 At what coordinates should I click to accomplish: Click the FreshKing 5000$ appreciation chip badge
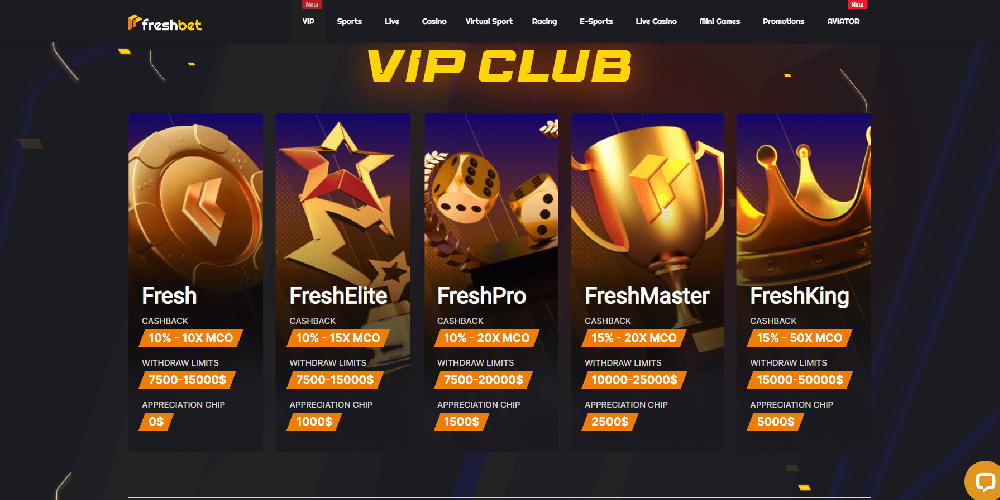[776, 422]
